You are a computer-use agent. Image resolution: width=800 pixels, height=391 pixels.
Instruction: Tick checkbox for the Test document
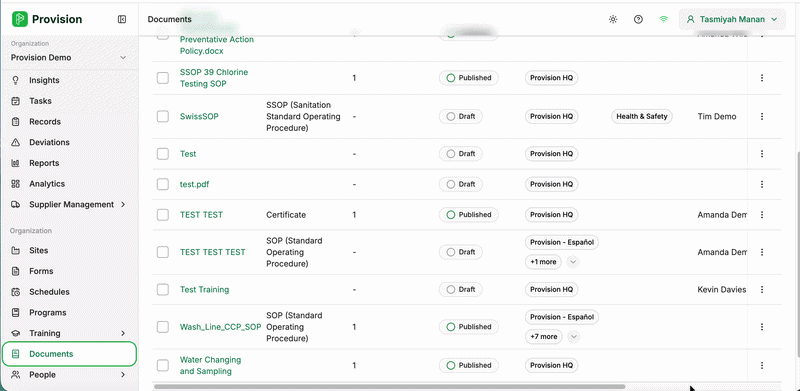click(x=163, y=154)
